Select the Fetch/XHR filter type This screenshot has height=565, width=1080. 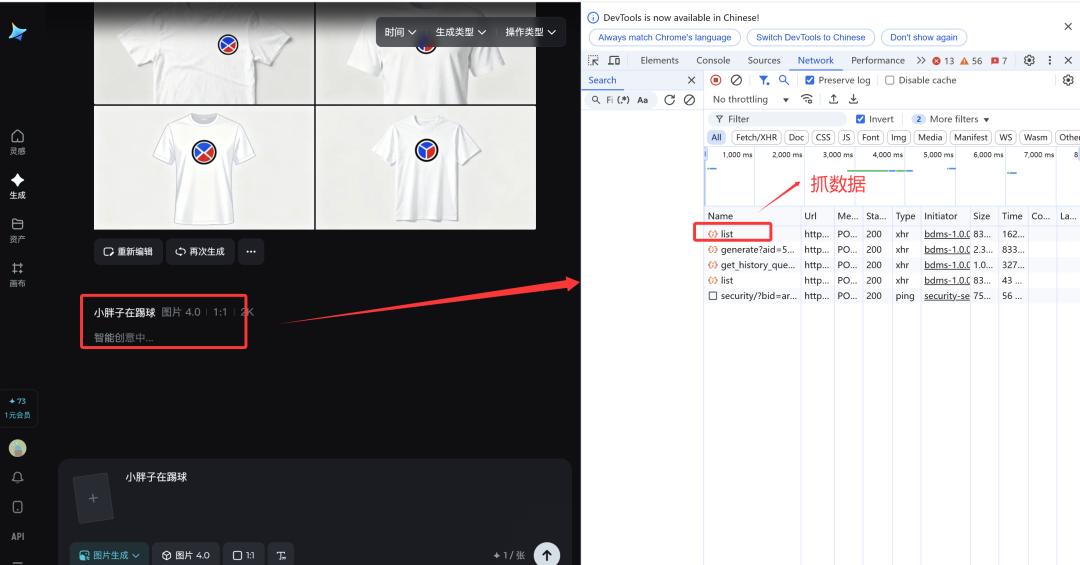pyautogui.click(x=755, y=138)
